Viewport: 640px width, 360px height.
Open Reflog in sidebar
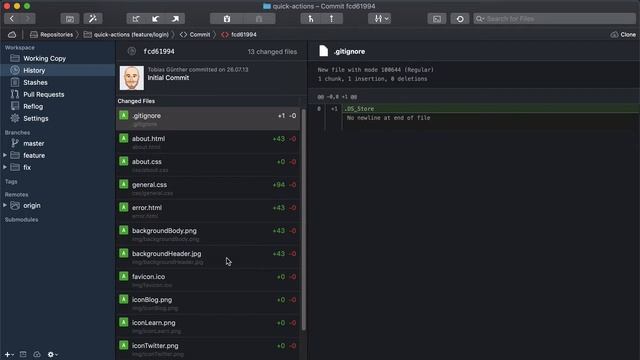58,106
